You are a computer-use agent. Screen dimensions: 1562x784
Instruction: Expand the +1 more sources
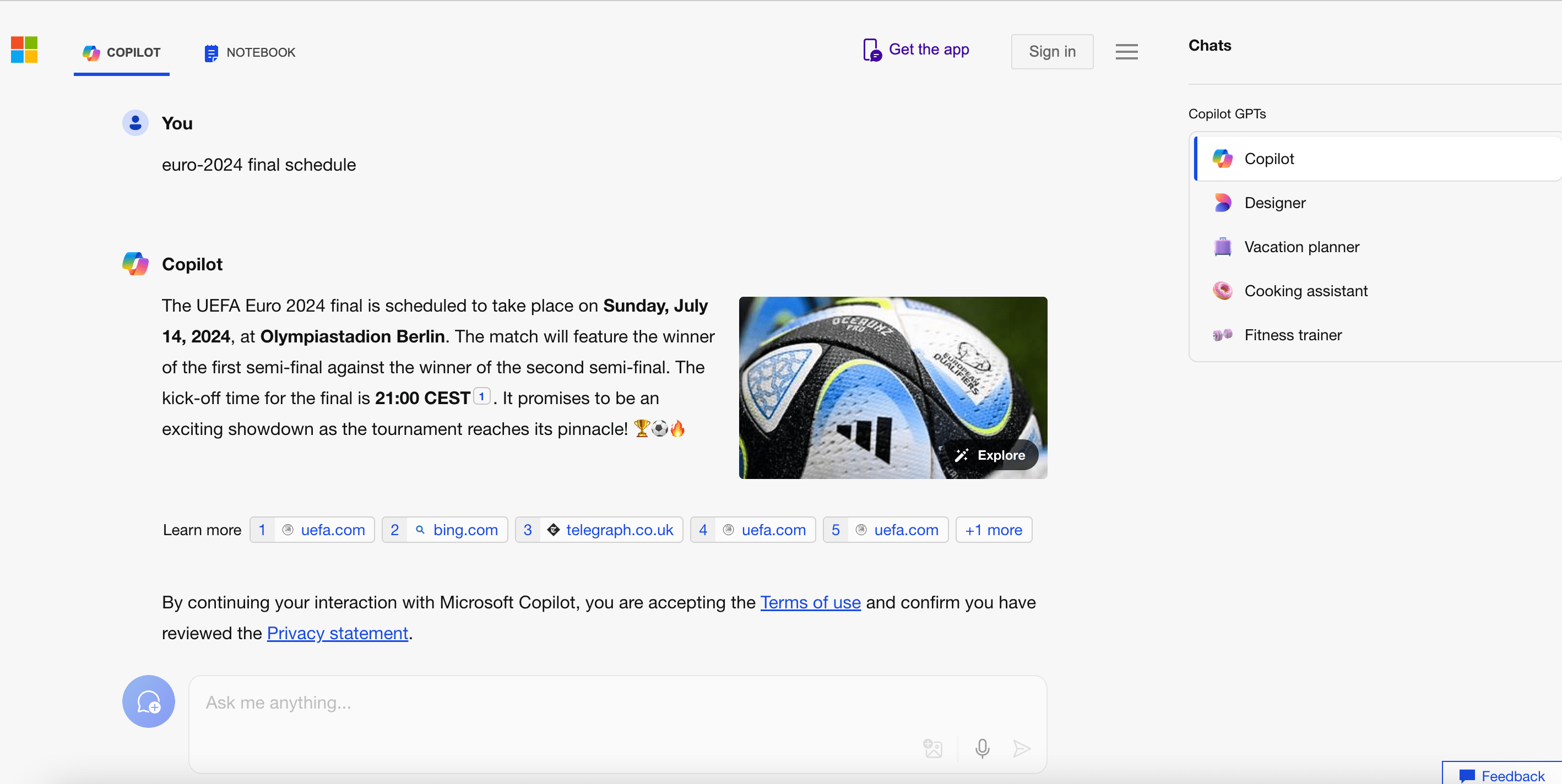point(994,530)
